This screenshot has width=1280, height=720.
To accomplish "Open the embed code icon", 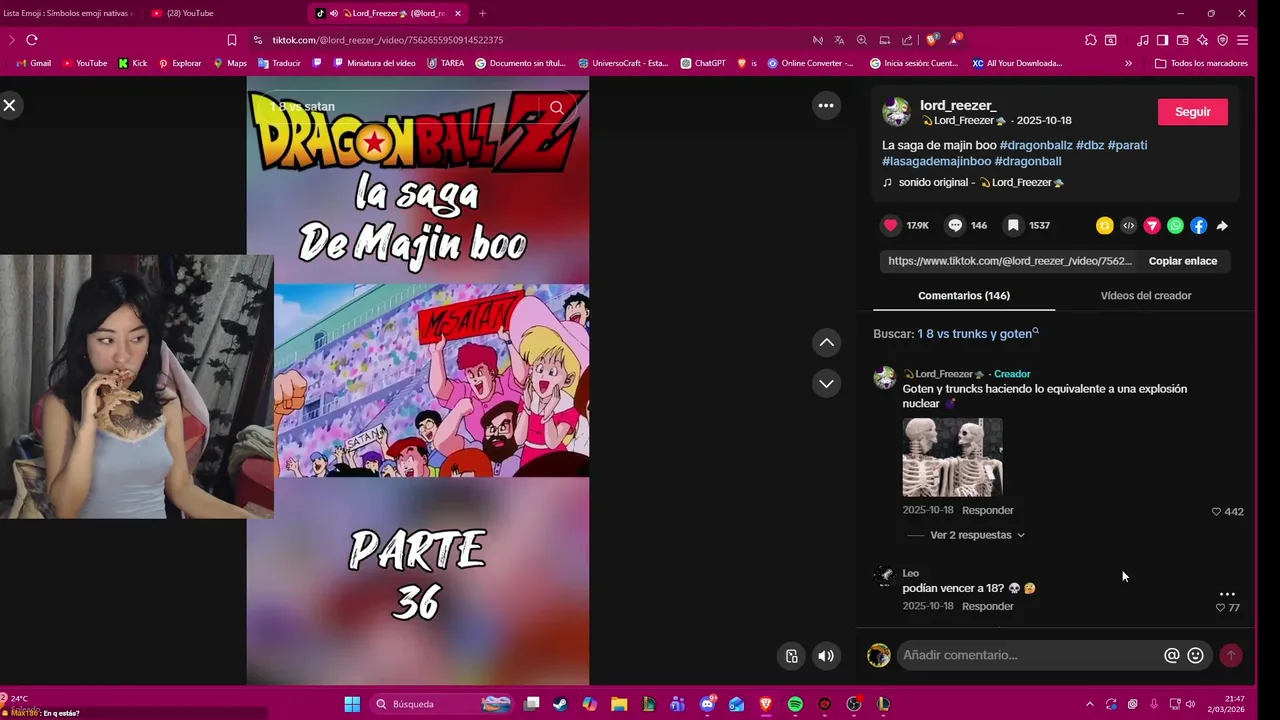I will pyautogui.click(x=1129, y=226).
